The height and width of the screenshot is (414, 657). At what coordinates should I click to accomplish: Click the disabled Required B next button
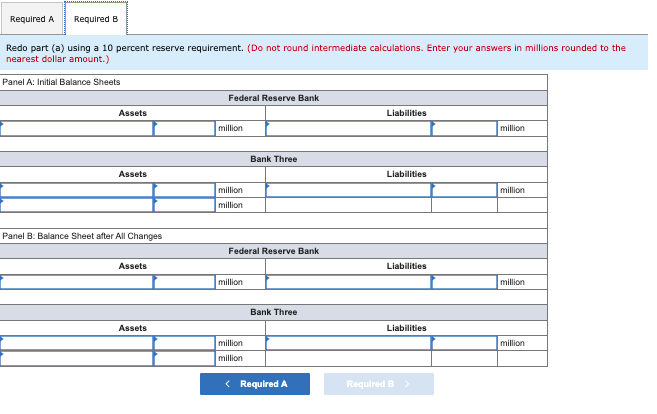point(379,384)
